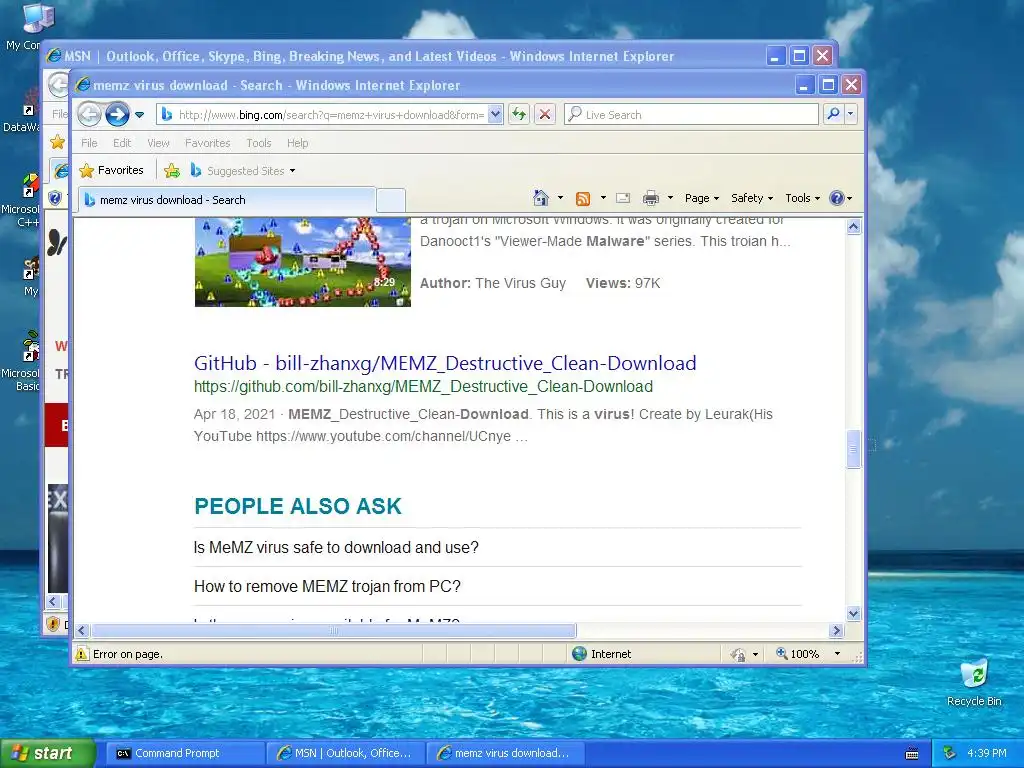
Task: Click the vertical scrollbar up arrow
Action: coord(854,227)
